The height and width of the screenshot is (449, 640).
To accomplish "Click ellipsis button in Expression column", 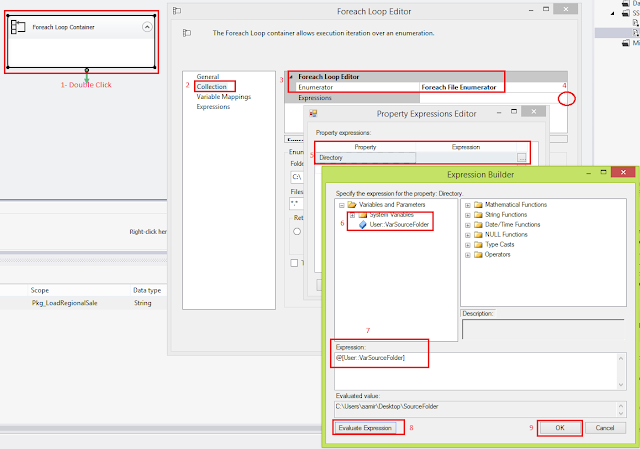I will coord(522,158).
